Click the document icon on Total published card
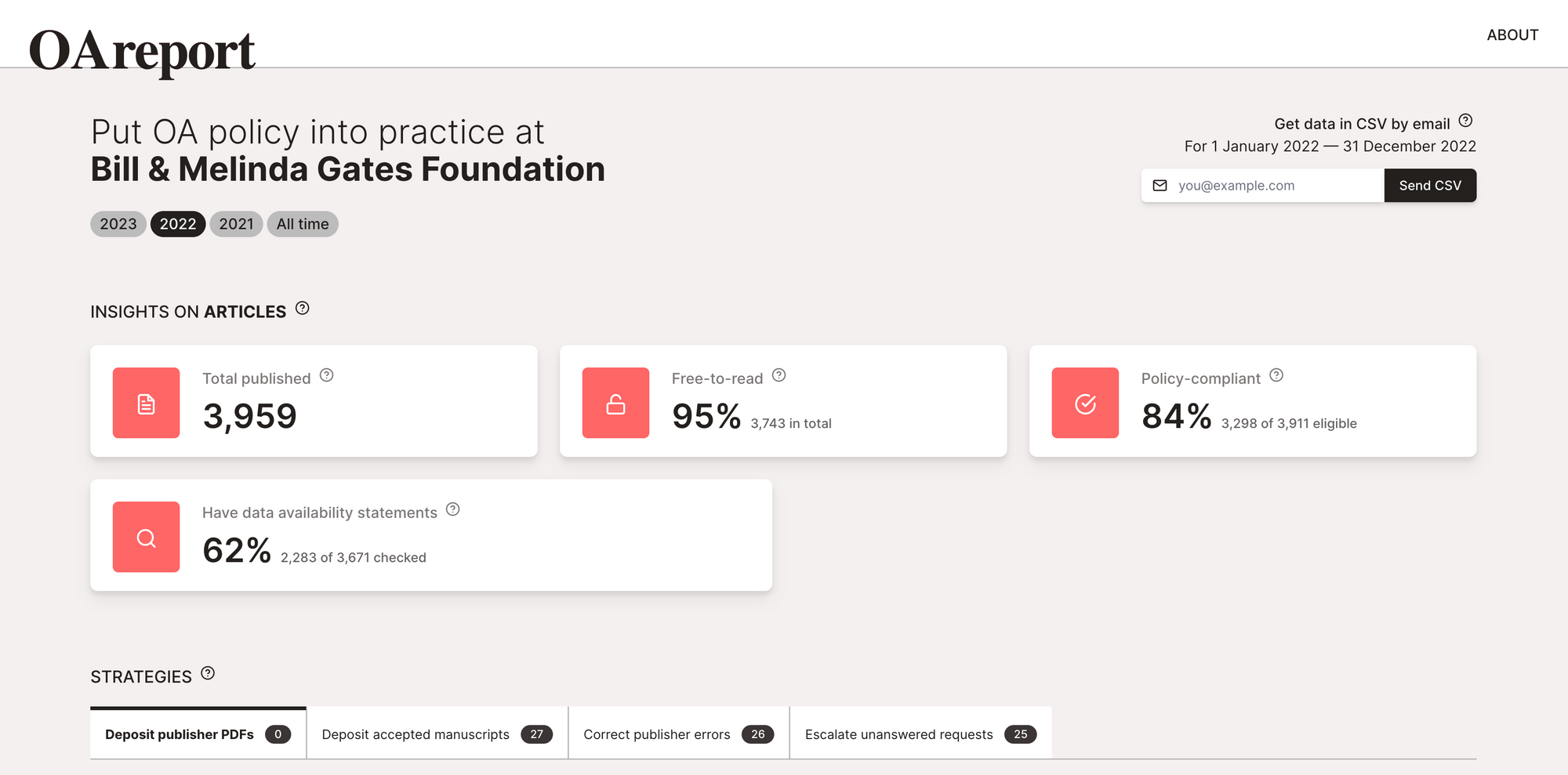Screen dimensions: 1568x775 point(146,403)
